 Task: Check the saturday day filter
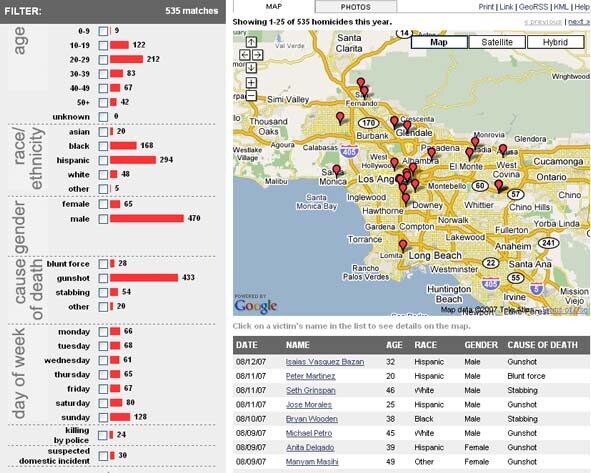click(103, 403)
